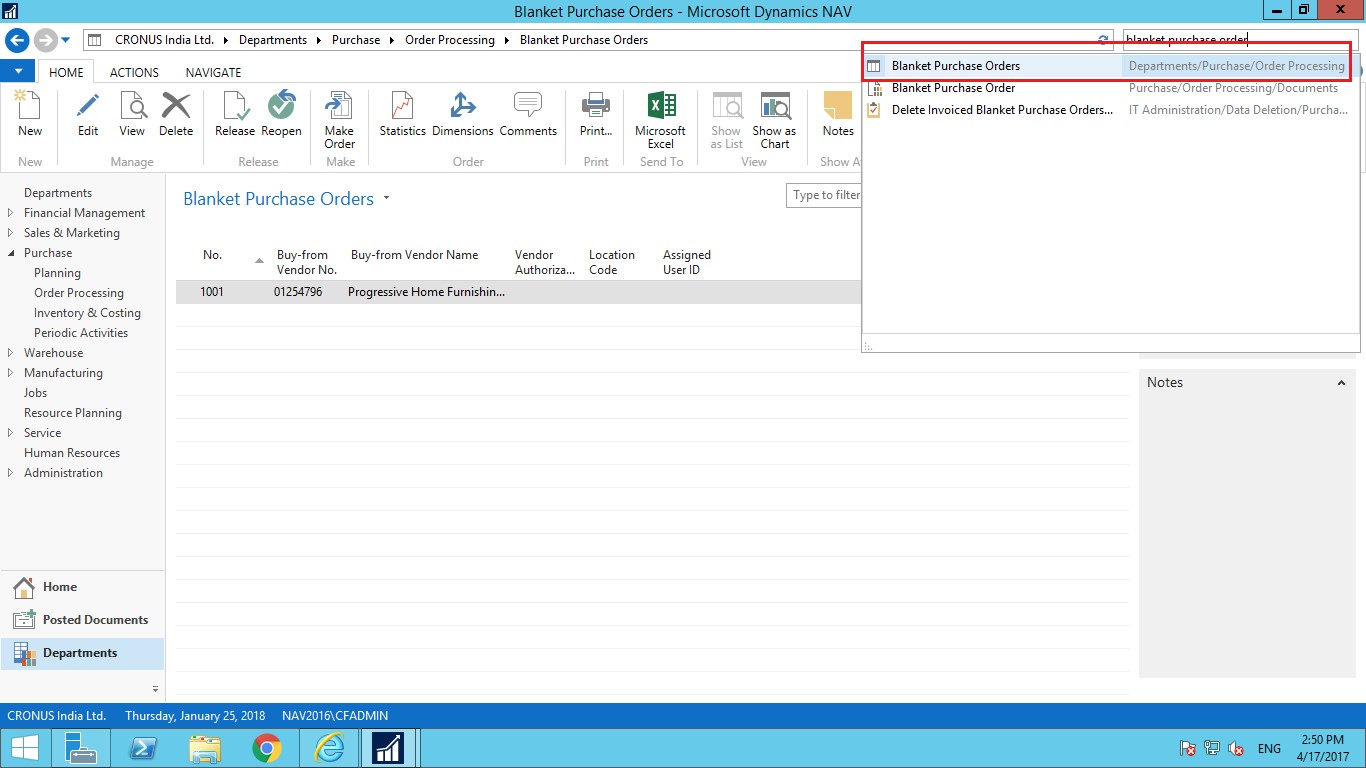Open Posted Documents navigation button

(x=82, y=620)
